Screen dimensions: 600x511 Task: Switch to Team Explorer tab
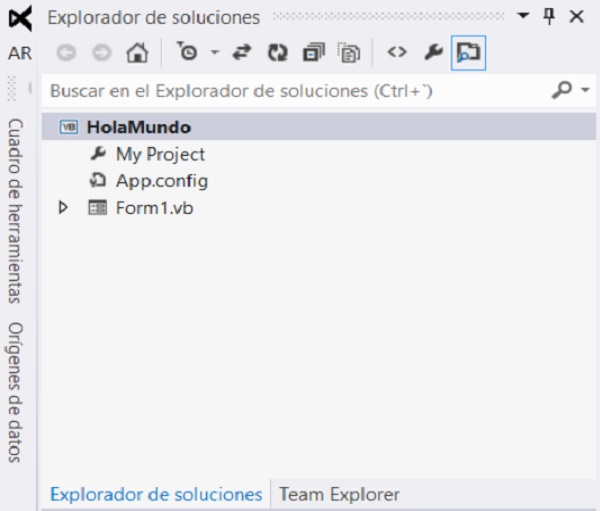click(339, 494)
